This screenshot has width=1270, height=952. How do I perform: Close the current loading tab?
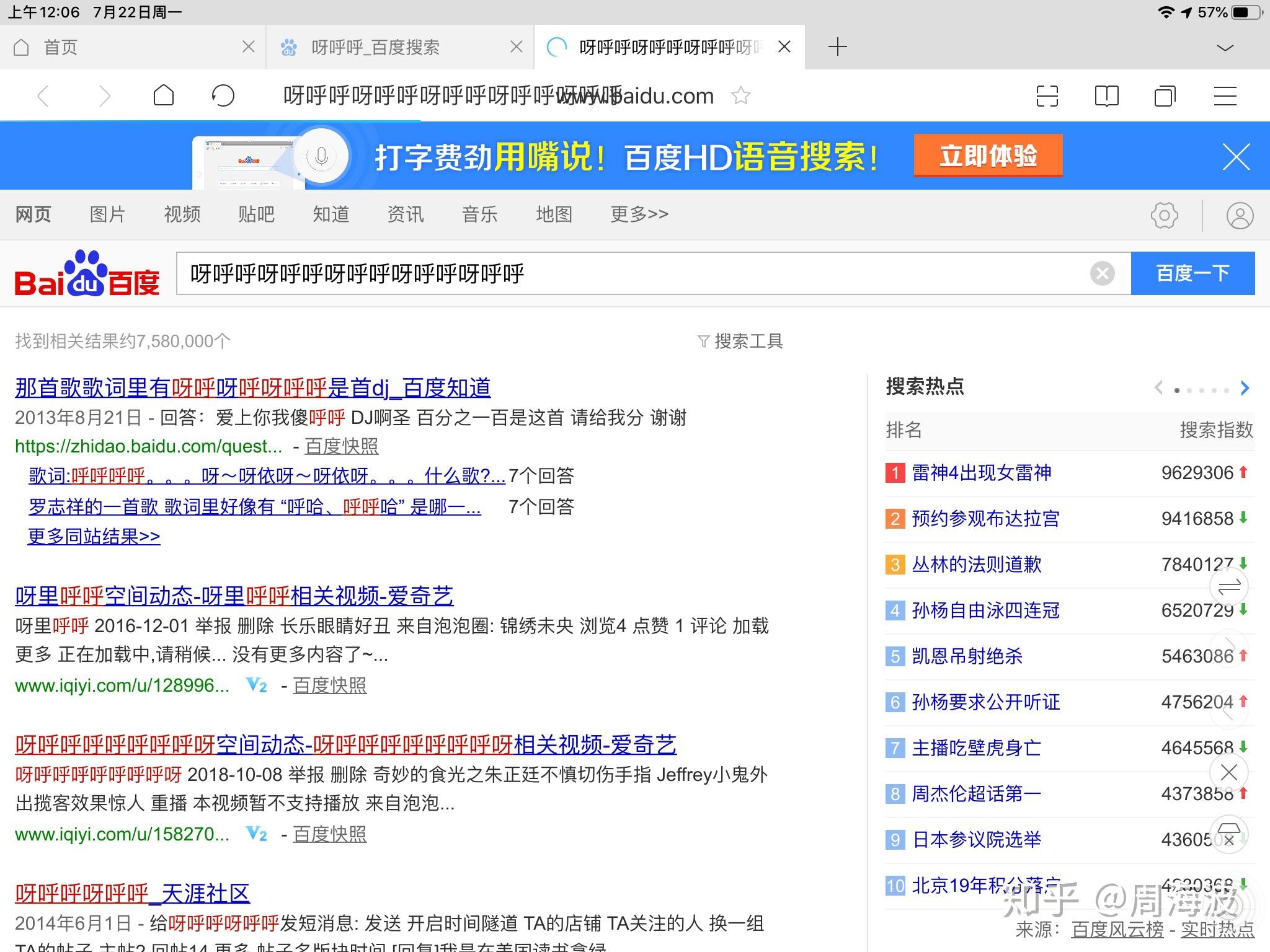pos(784,46)
